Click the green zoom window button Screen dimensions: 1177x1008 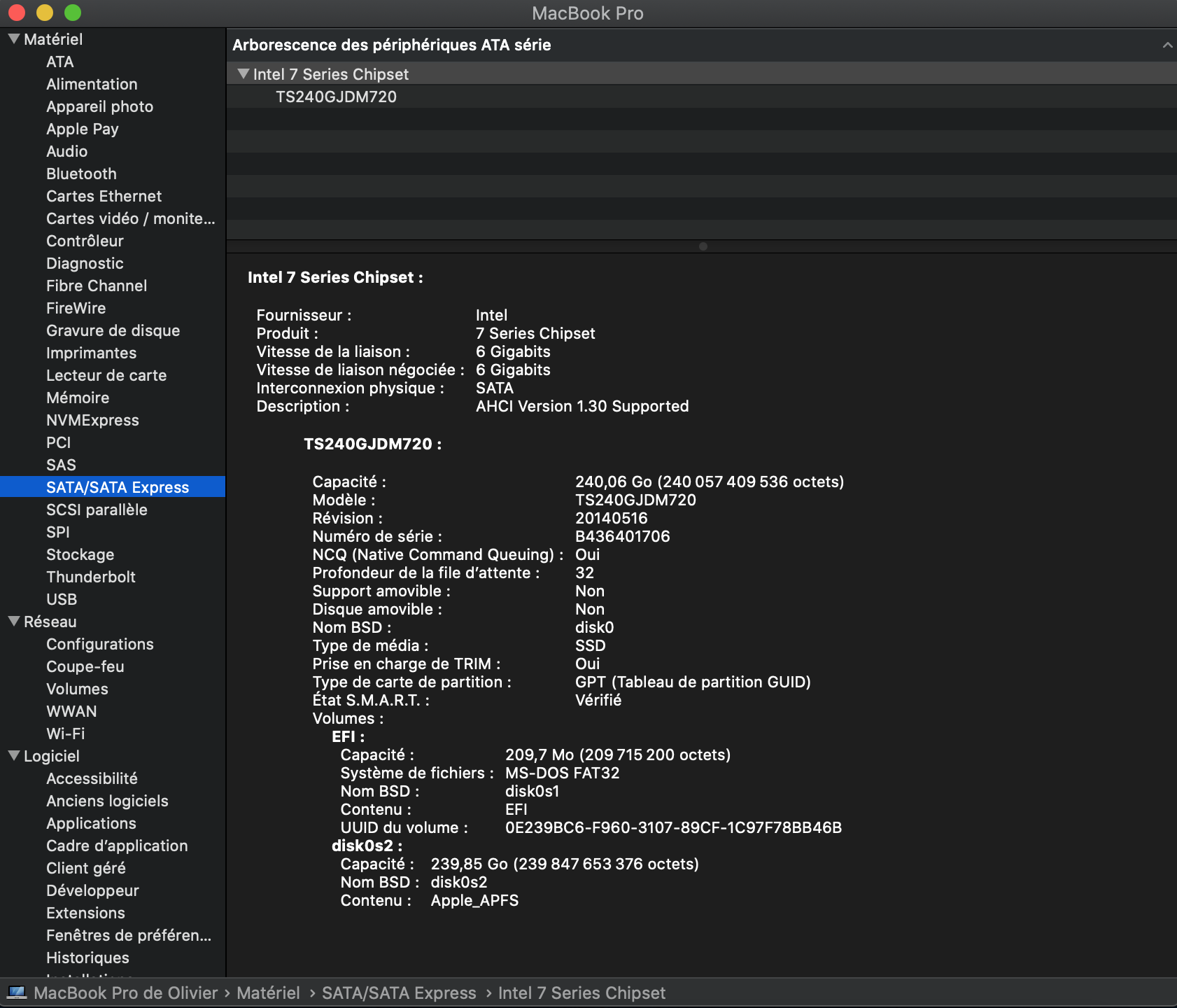pos(73,13)
